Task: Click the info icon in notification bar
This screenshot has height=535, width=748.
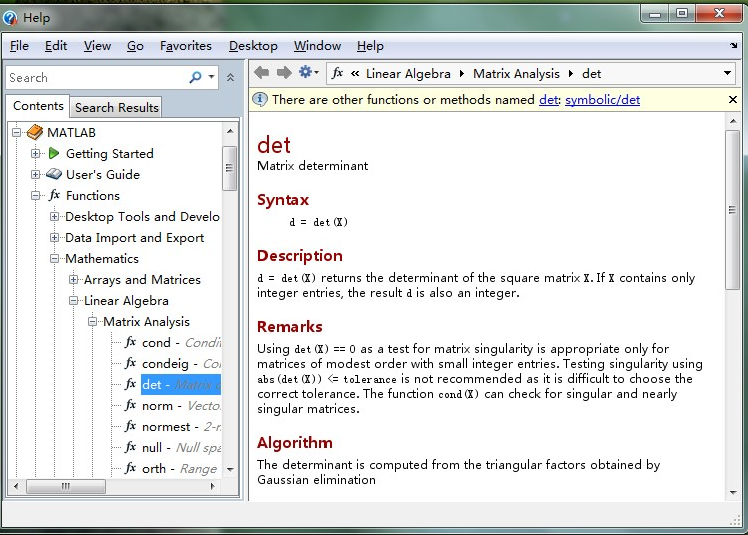Action: click(x=260, y=99)
